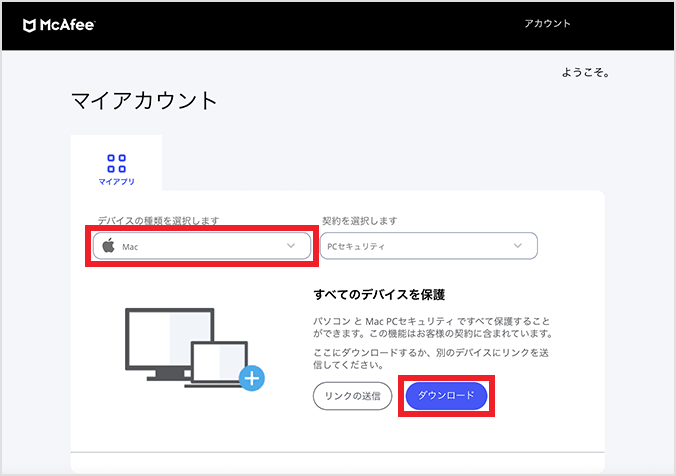Open the アカウント menu in header
The width and height of the screenshot is (676, 476).
click(547, 24)
